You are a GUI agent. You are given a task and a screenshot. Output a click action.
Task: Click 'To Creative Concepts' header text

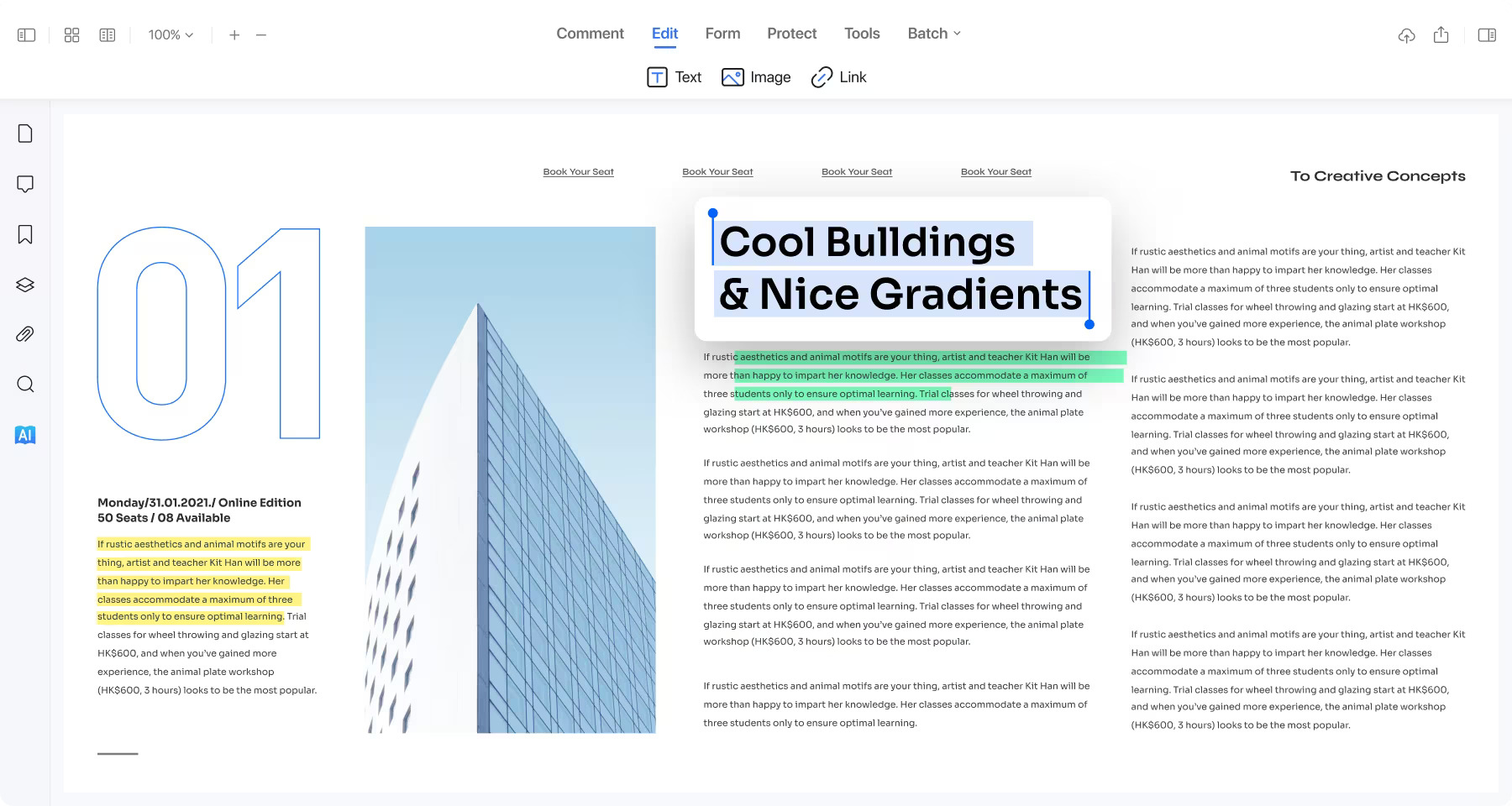1378,176
